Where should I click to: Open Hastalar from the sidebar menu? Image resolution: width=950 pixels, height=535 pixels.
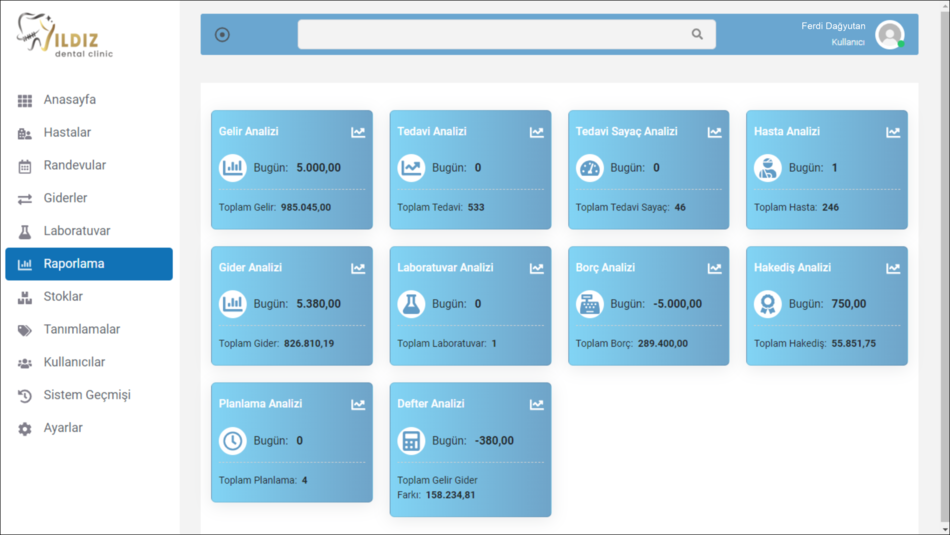point(67,133)
